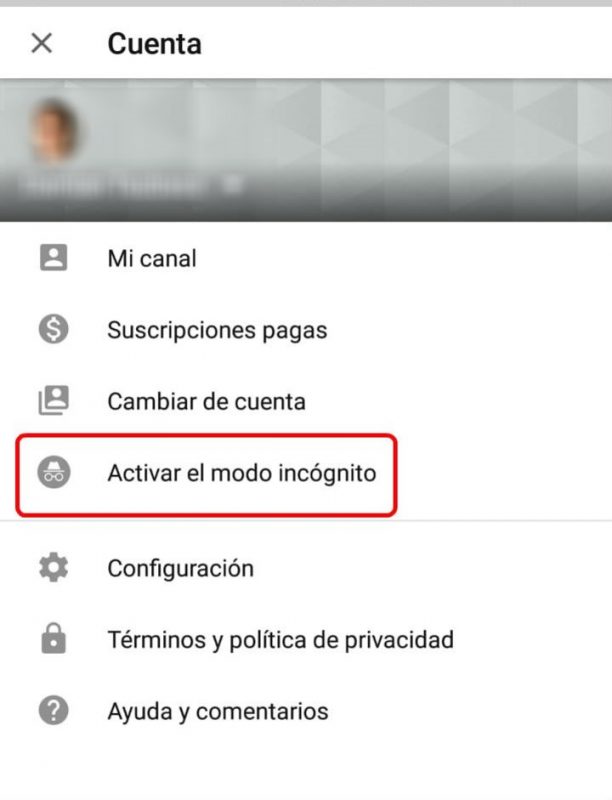Enable Activar el modo incógnito

tap(207, 475)
